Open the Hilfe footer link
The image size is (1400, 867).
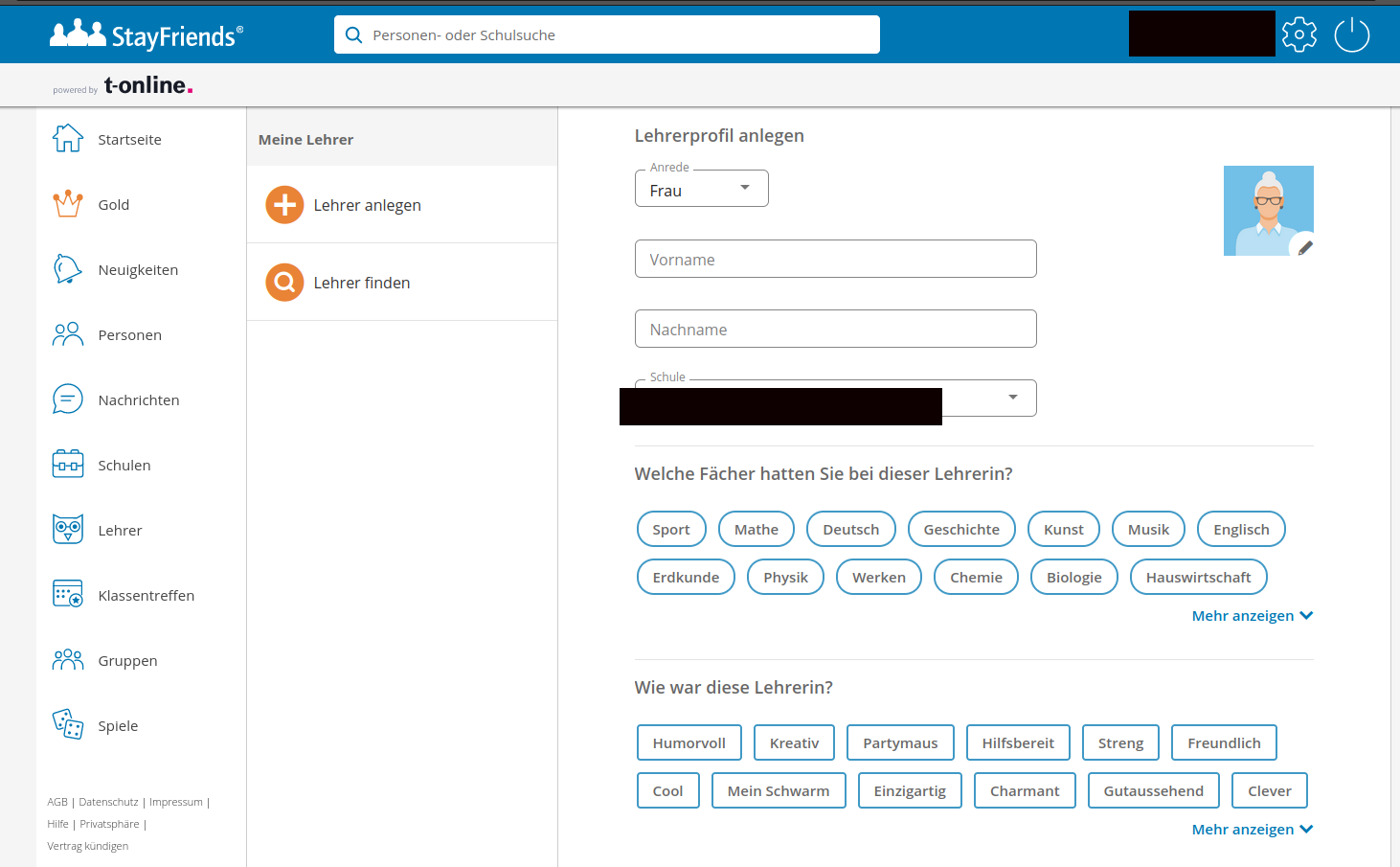(58, 824)
